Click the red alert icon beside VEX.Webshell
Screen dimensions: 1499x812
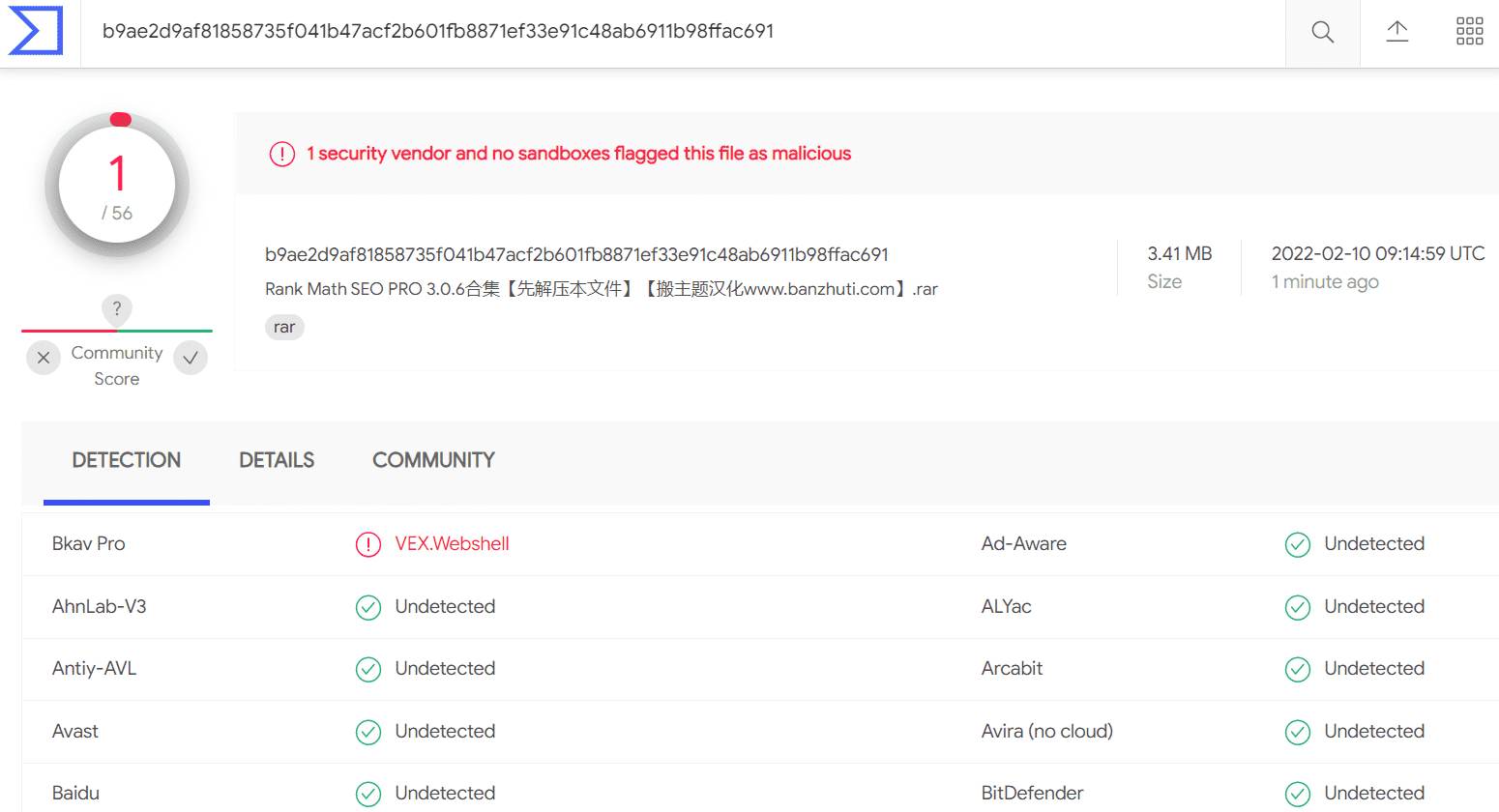pyautogui.click(x=368, y=544)
